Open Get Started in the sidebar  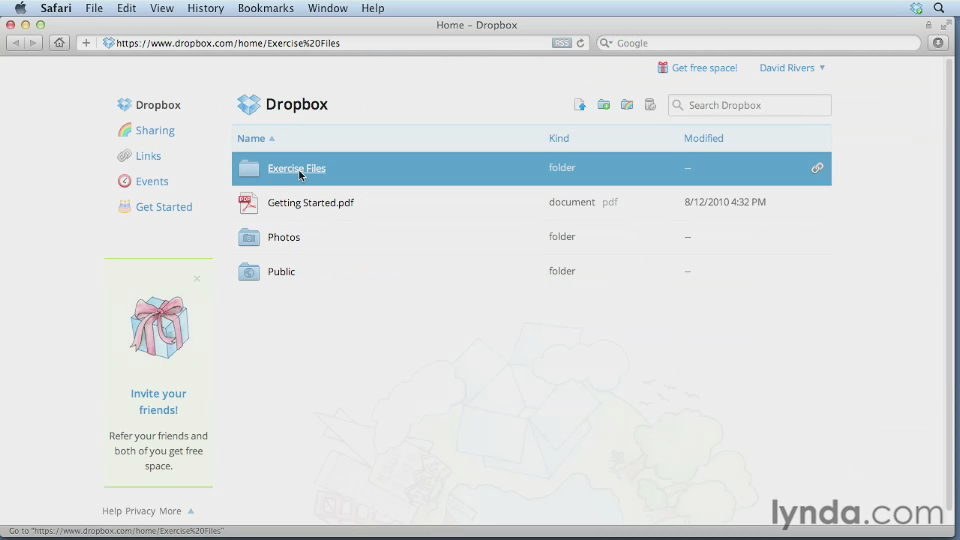[163, 206]
